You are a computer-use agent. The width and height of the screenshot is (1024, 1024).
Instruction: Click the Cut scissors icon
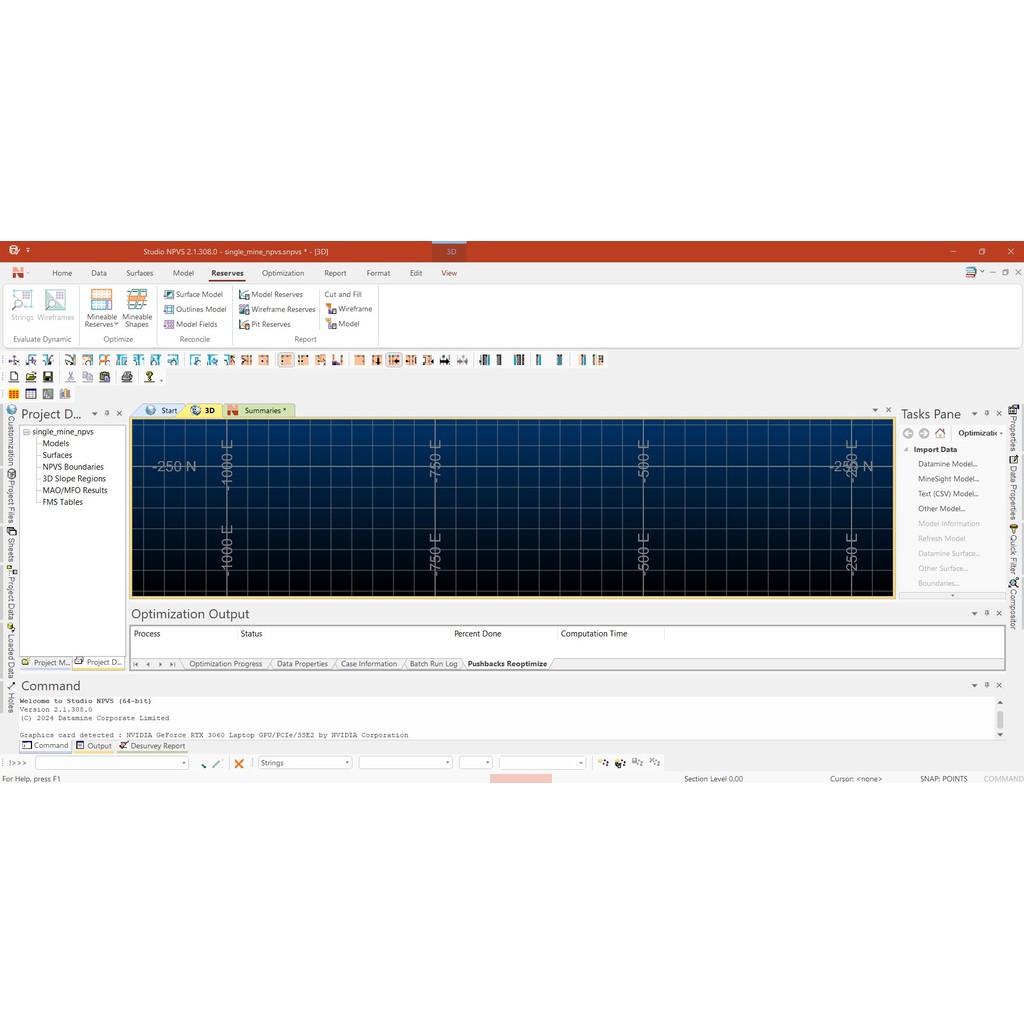click(x=71, y=377)
